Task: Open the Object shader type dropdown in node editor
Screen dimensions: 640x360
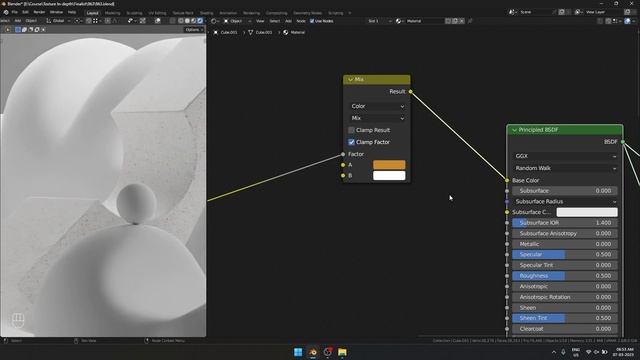Action: [x=236, y=21]
